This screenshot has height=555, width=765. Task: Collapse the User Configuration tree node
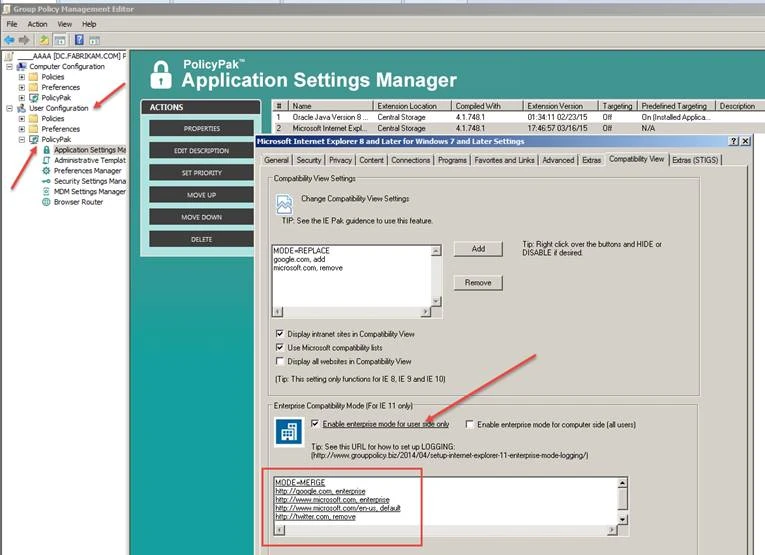(x=10, y=108)
